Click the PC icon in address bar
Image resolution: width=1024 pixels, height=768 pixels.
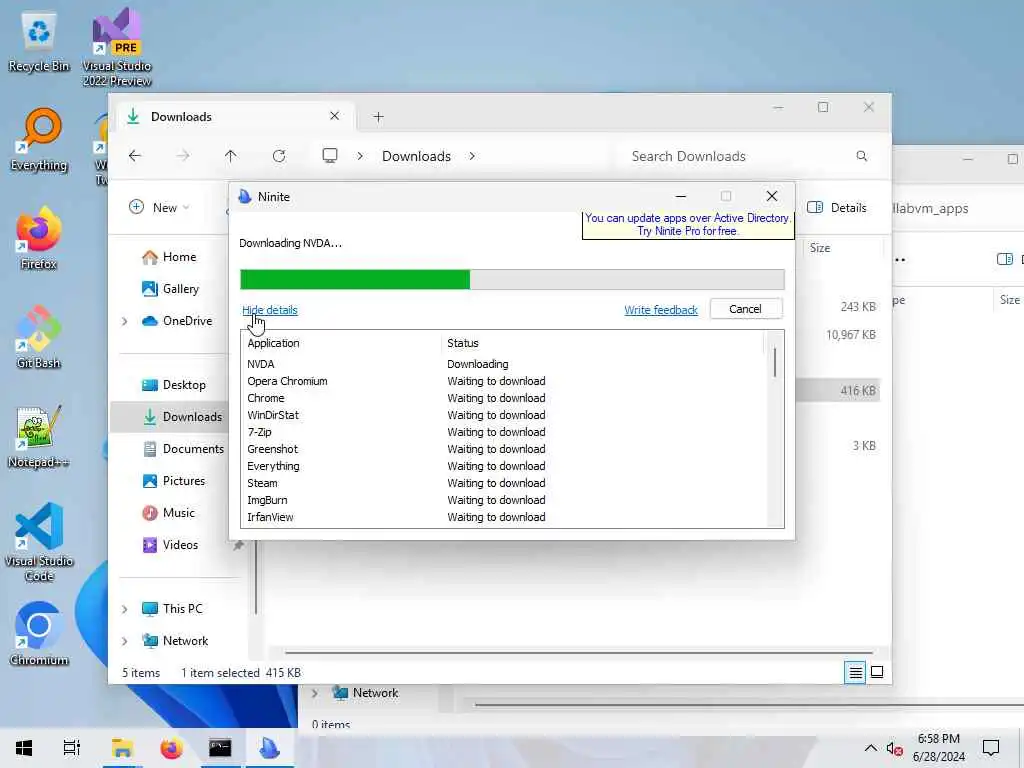coord(330,155)
